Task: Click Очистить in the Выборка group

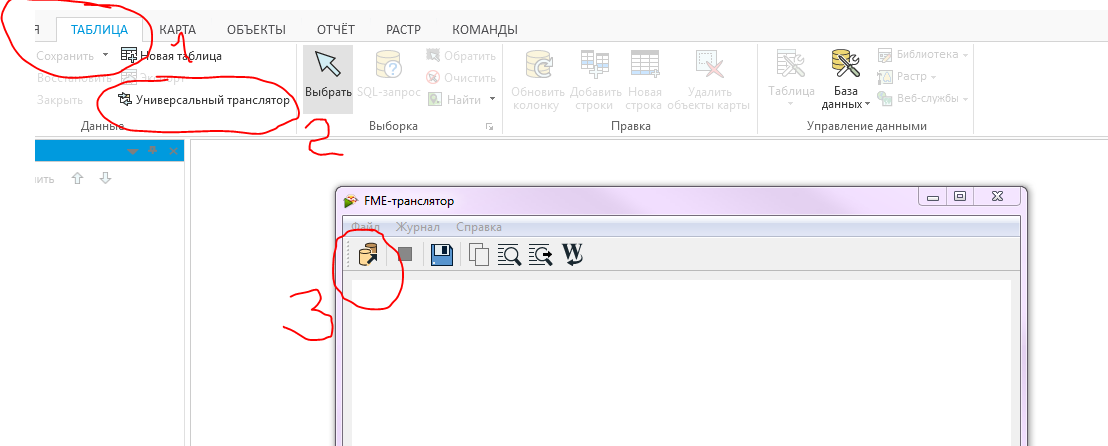Action: point(461,78)
